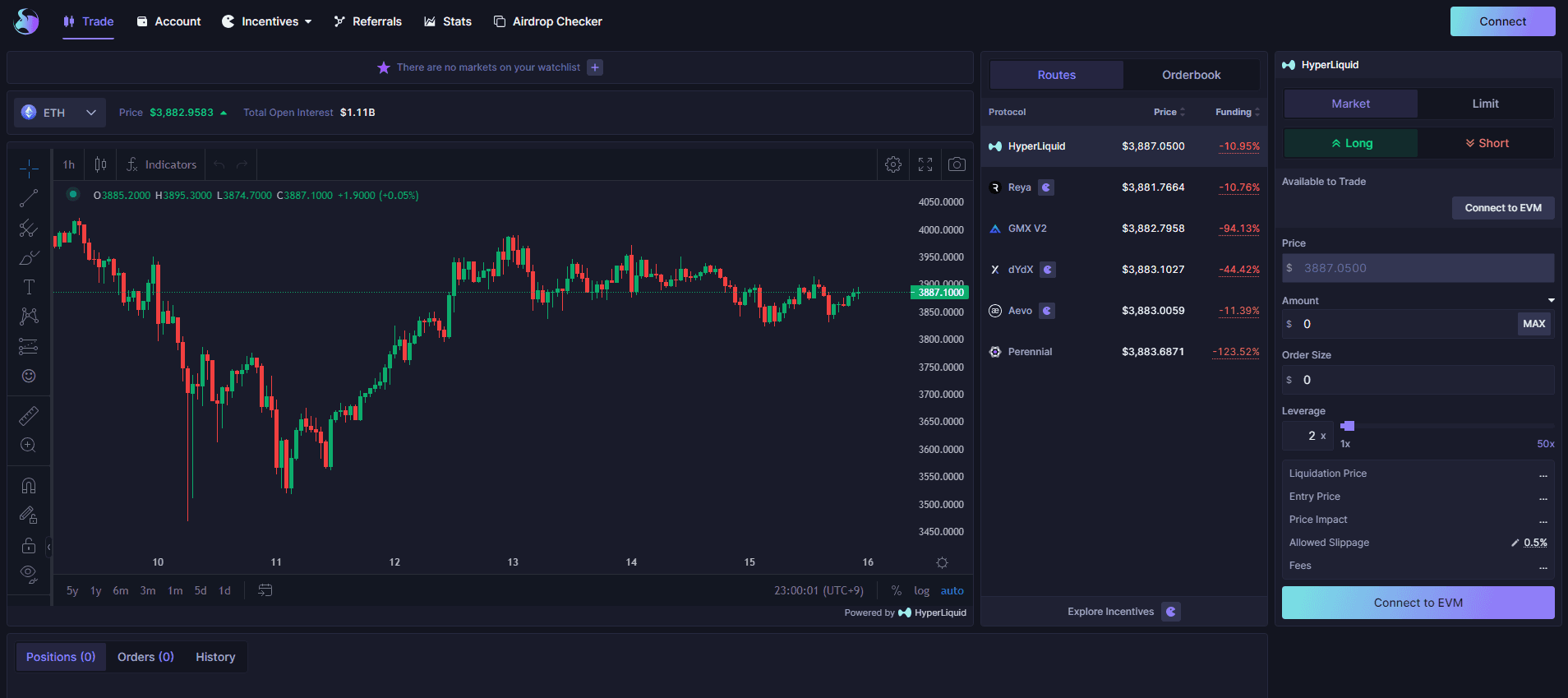
Task: Set chart range to 5d
Action: coord(201,590)
